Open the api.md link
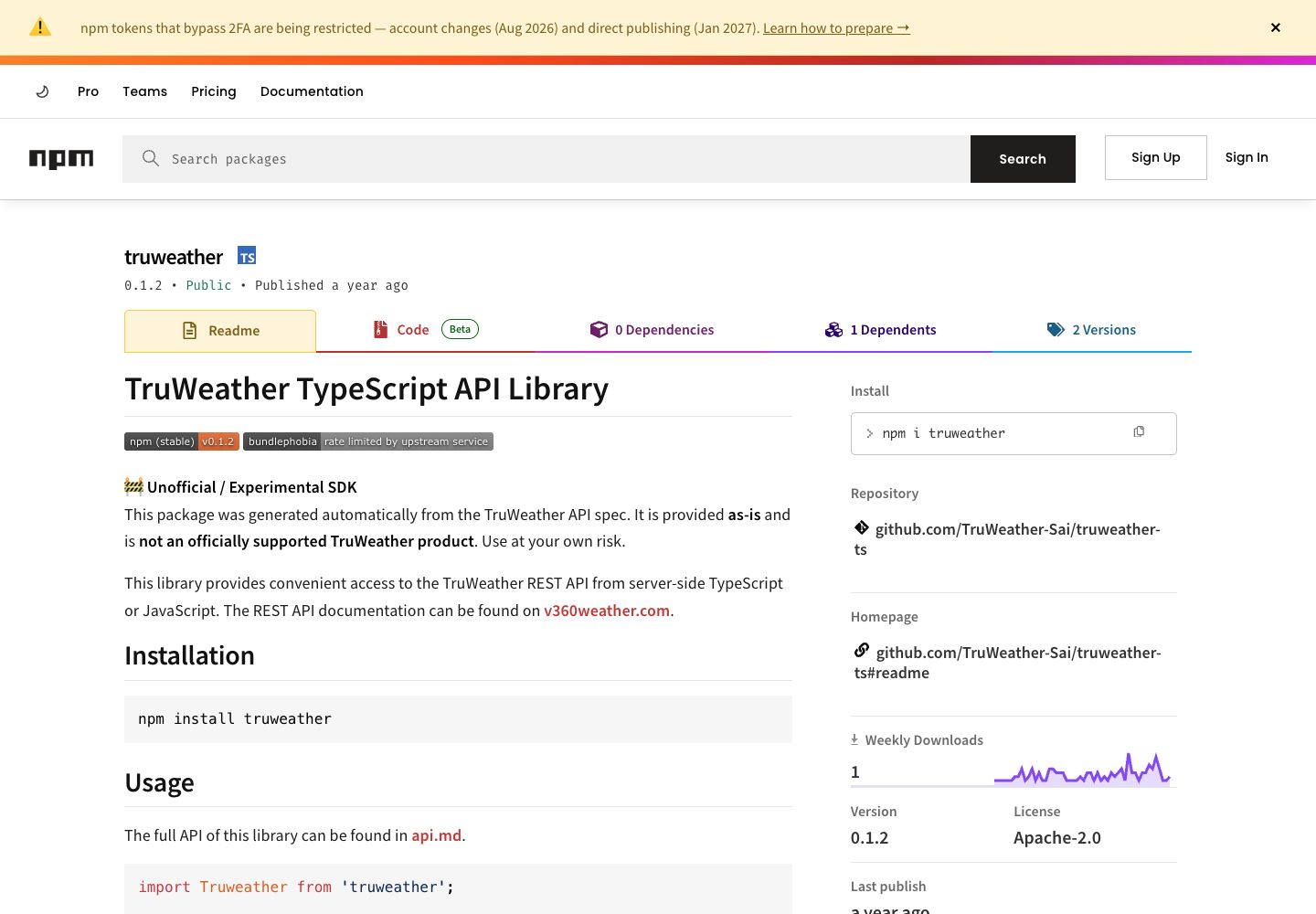The height and width of the screenshot is (914, 1316). (436, 835)
